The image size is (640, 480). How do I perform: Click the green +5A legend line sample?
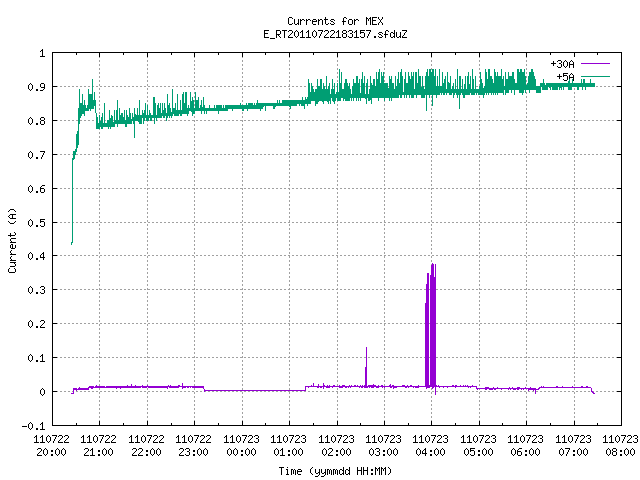[595, 76]
